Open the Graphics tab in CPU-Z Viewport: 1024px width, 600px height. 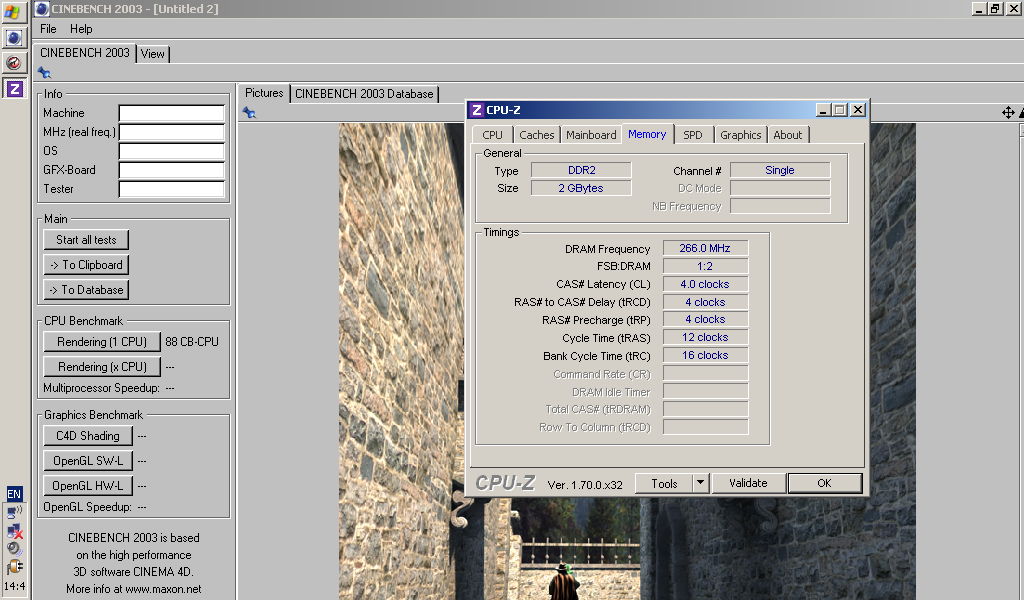click(x=741, y=135)
